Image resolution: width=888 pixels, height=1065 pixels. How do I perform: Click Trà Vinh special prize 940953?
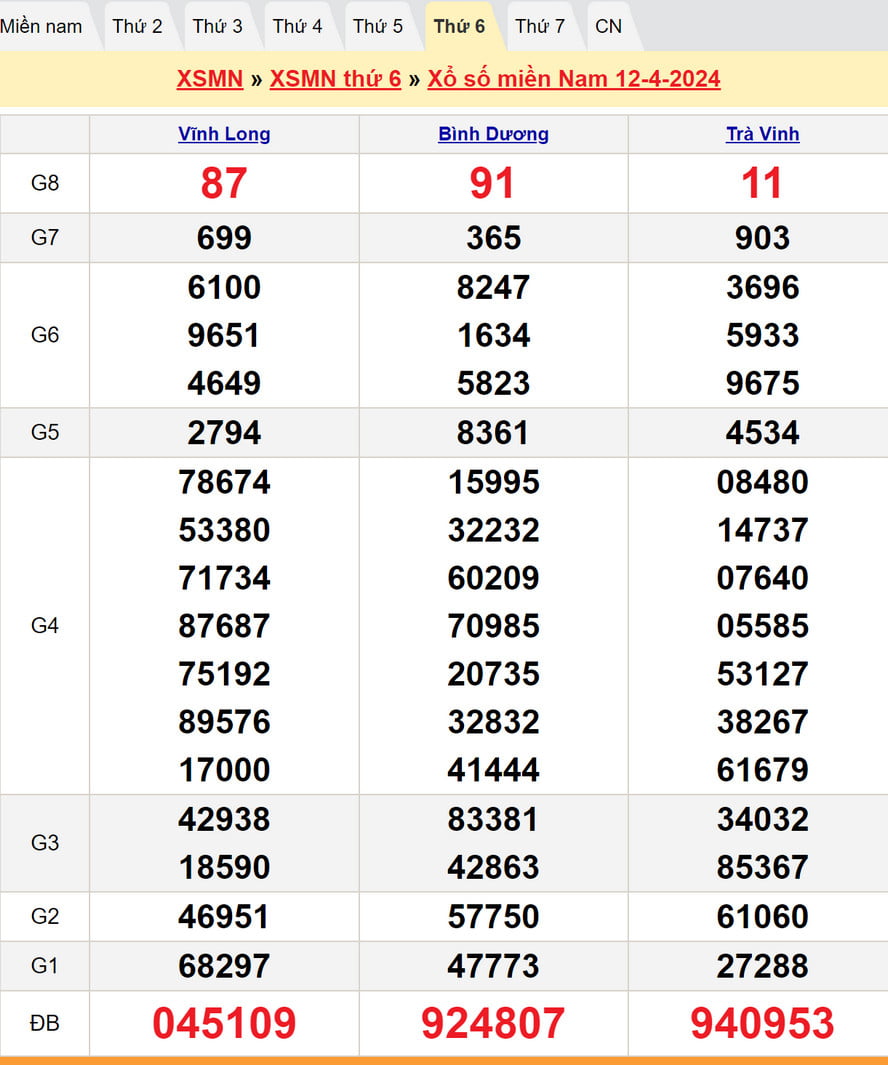point(762,1023)
